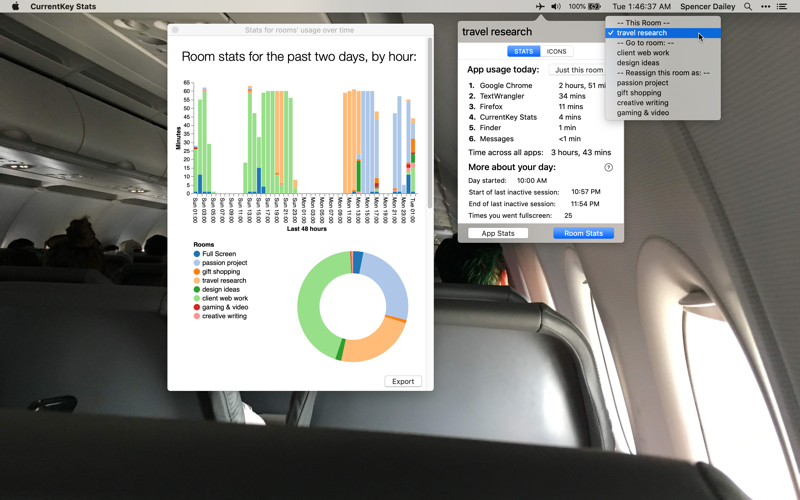The width and height of the screenshot is (800, 500).
Task: Switch to the ICONS tab
Action: (556, 51)
